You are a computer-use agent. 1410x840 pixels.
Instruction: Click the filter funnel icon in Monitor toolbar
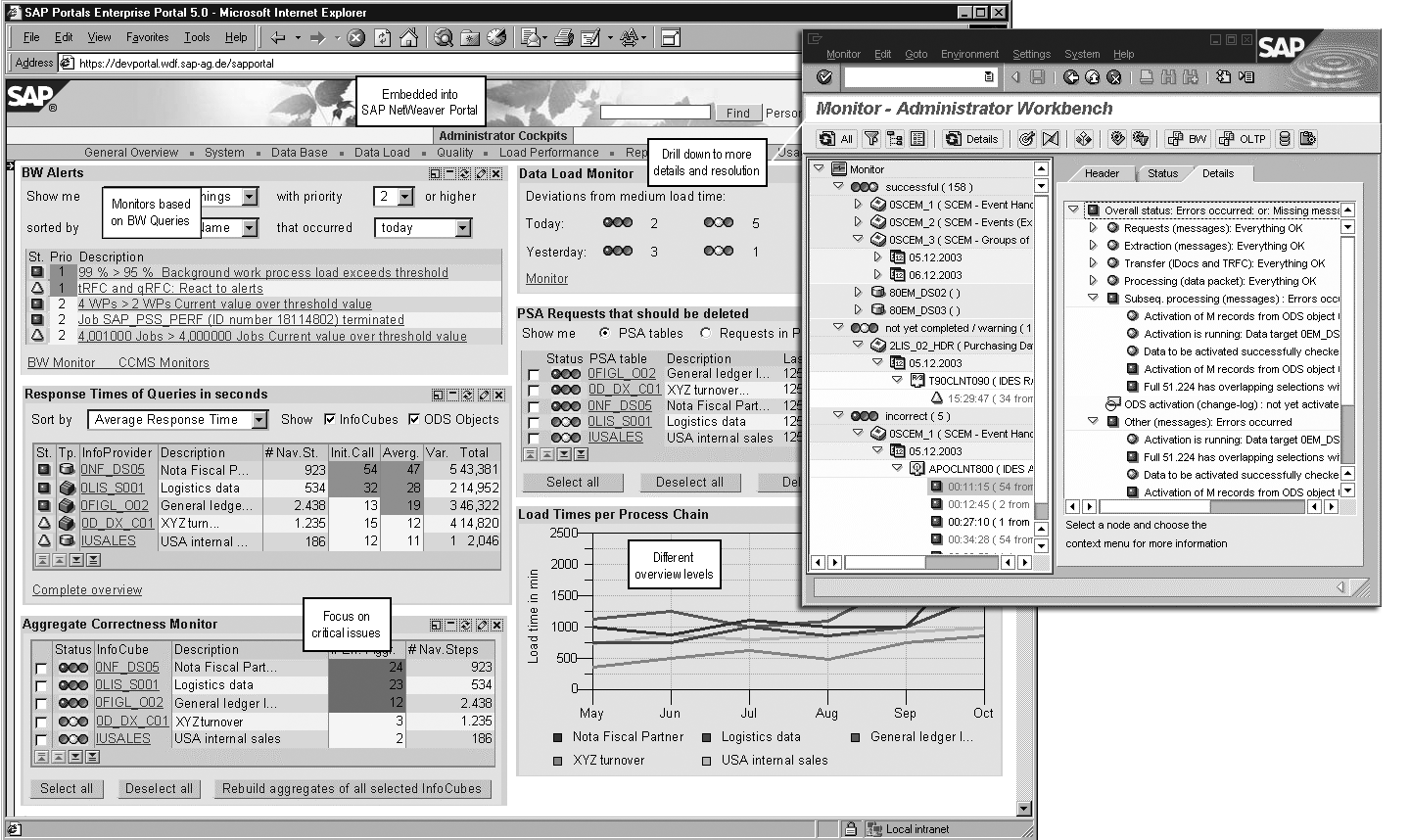(871, 139)
